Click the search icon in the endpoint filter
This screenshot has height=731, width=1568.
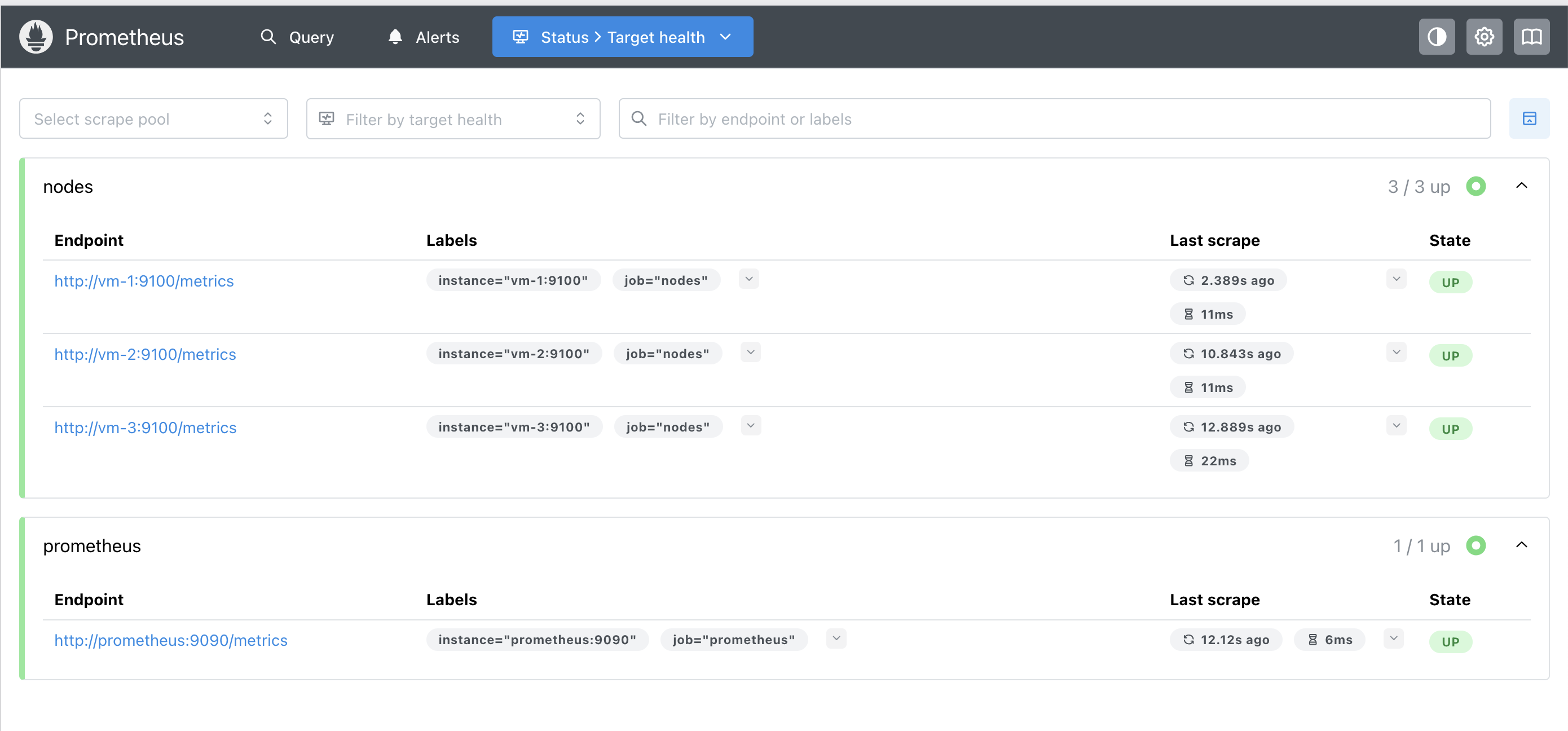point(638,118)
